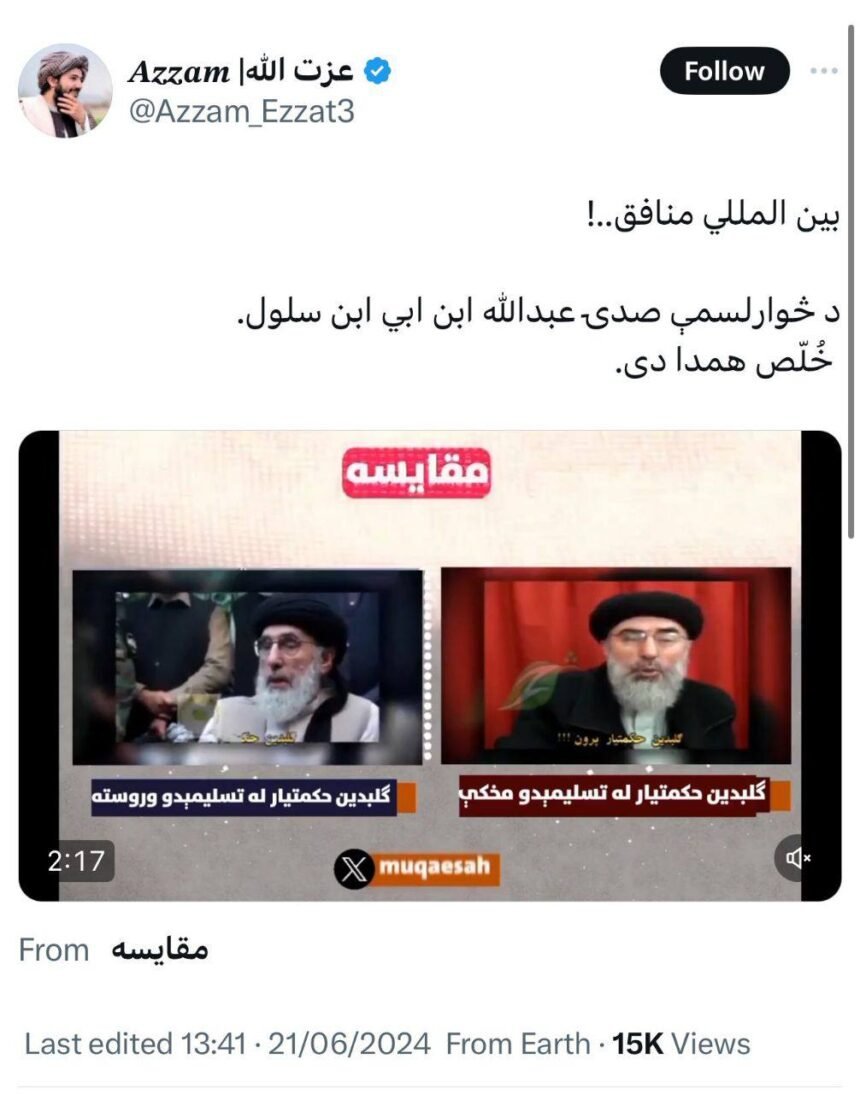Play the video from the left Hekmatyar clip
The width and height of the screenshot is (860, 1094).
(248, 666)
